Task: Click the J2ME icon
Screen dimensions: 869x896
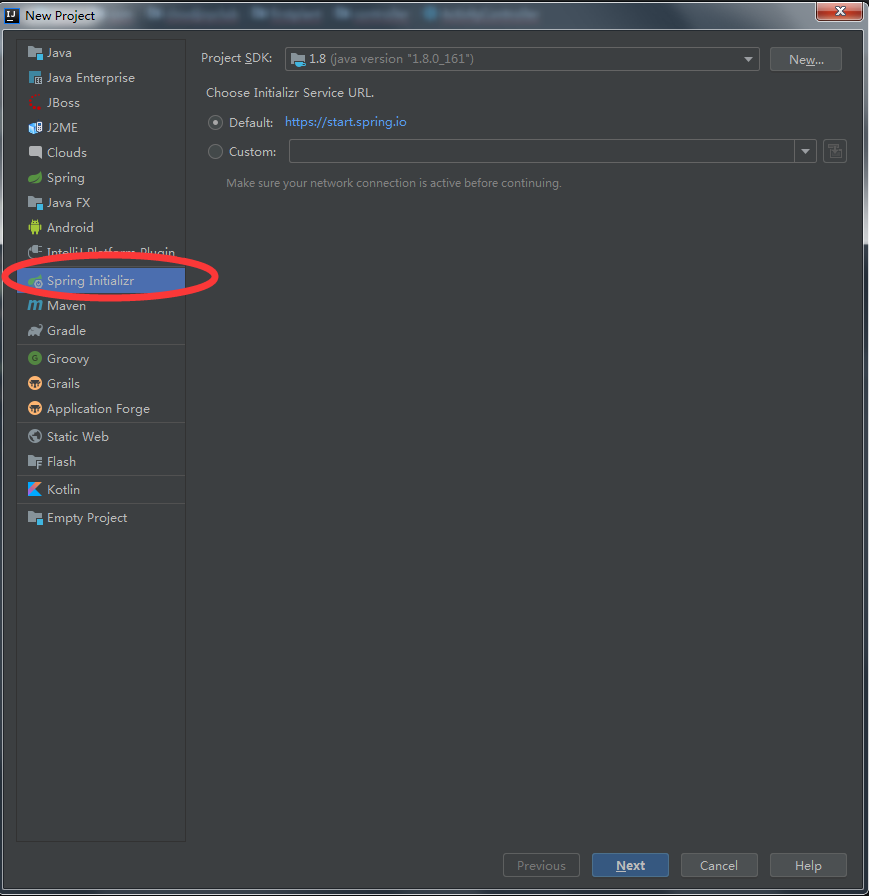Action: tap(35, 127)
